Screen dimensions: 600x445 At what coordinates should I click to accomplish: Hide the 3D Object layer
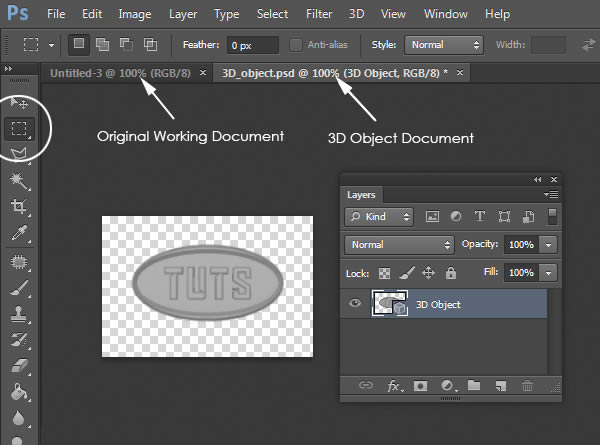(x=355, y=303)
